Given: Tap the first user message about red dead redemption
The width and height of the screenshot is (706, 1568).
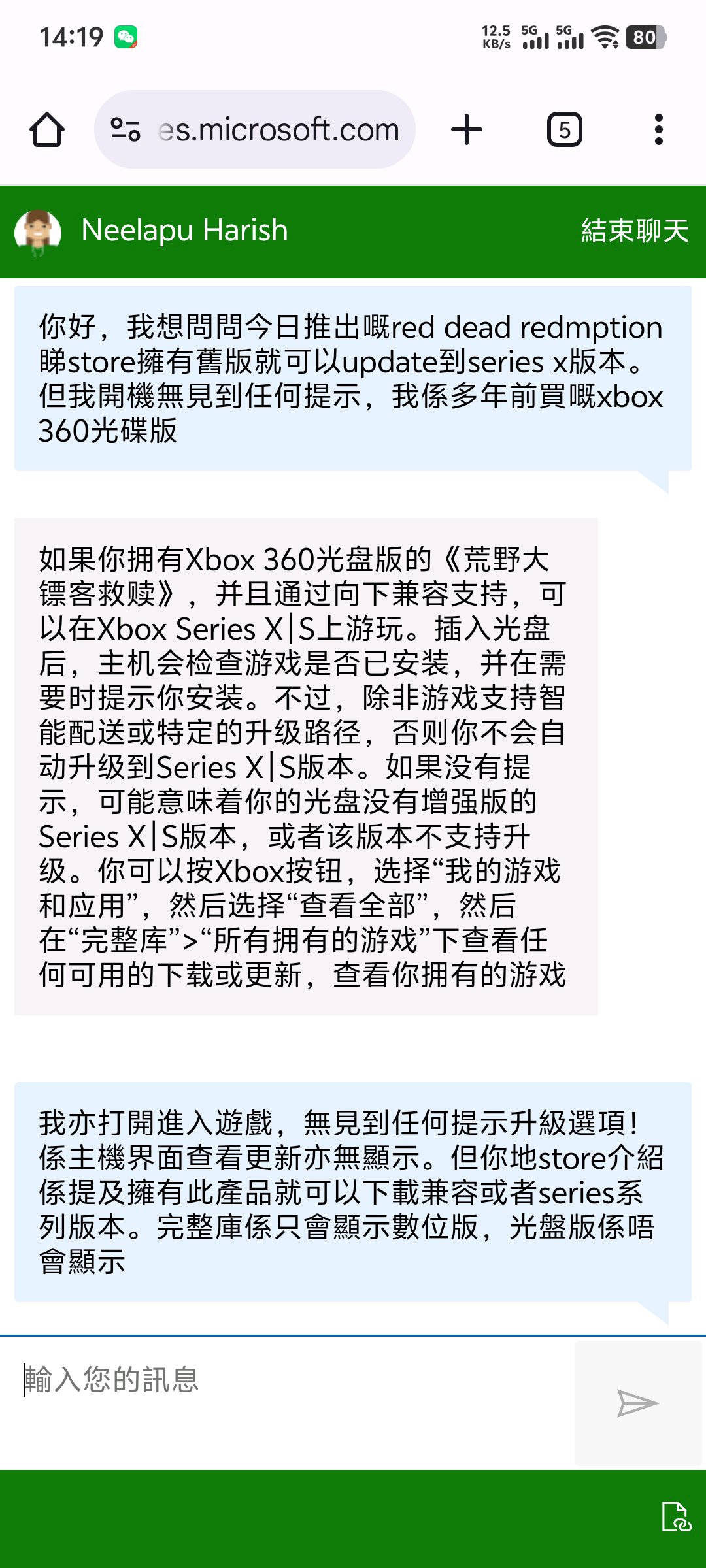Looking at the screenshot, I should pyautogui.click(x=353, y=378).
